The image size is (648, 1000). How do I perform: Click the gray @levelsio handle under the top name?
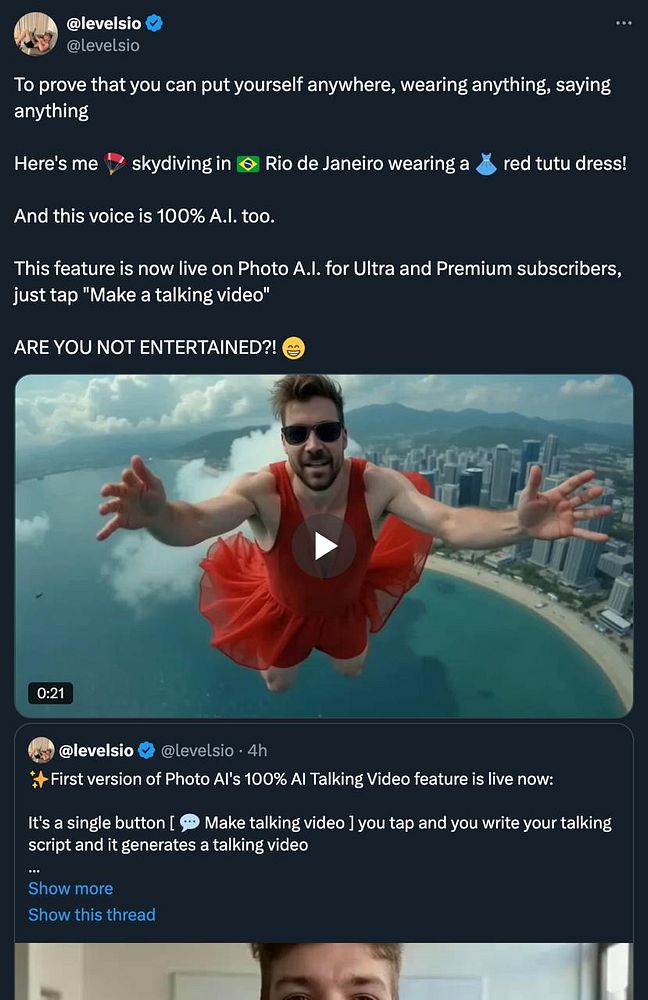pyautogui.click(x=102, y=46)
